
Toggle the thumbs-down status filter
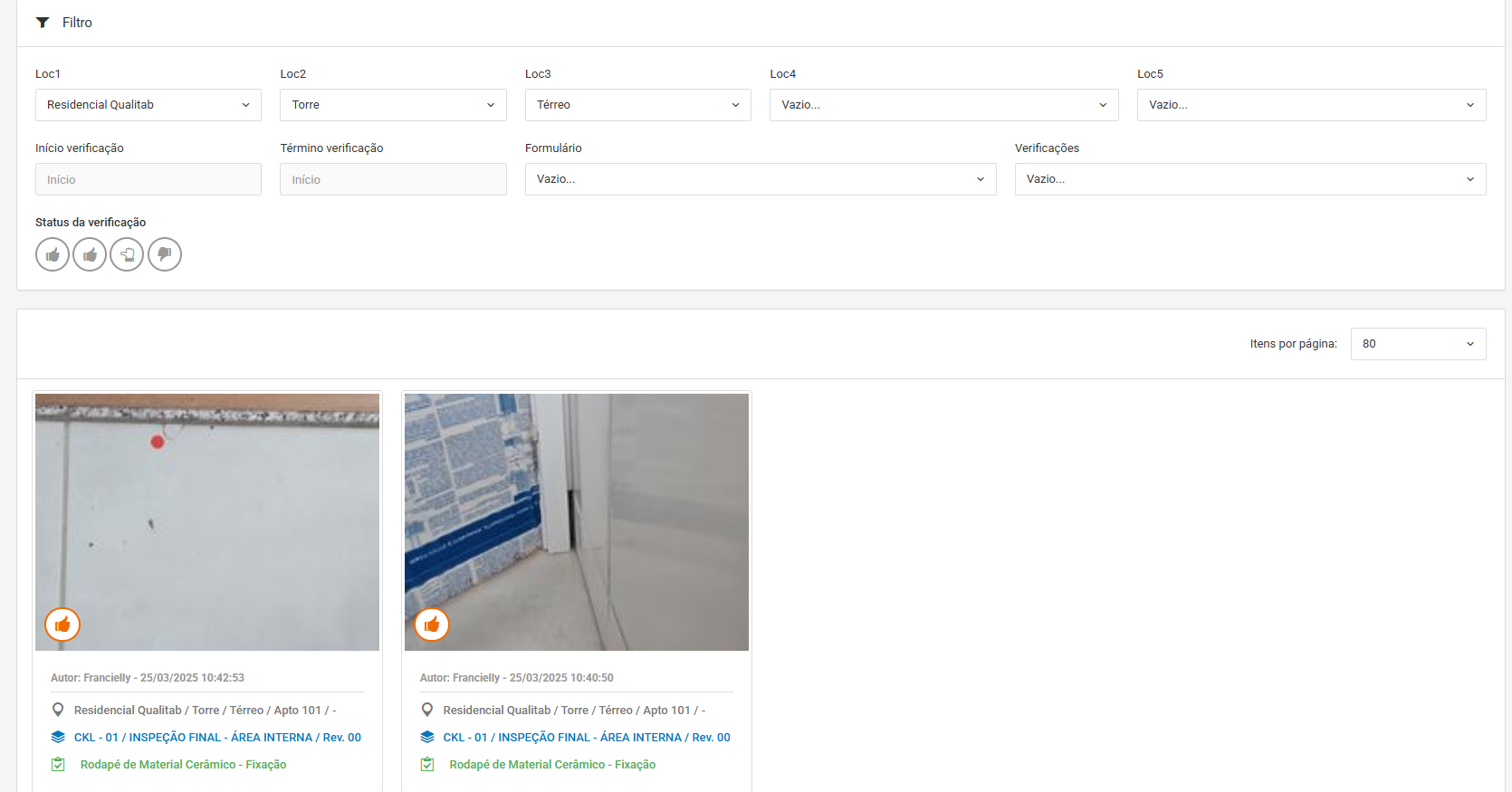165,254
